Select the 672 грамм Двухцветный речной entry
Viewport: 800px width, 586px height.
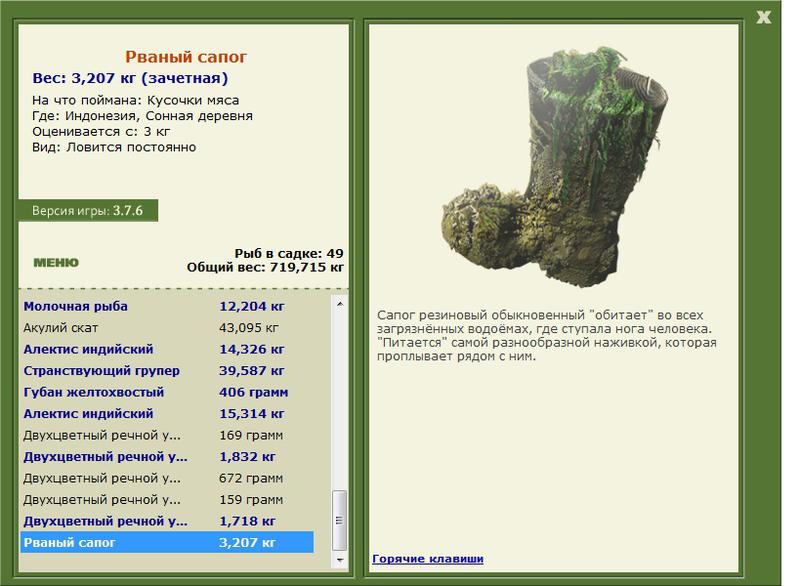[105, 479]
